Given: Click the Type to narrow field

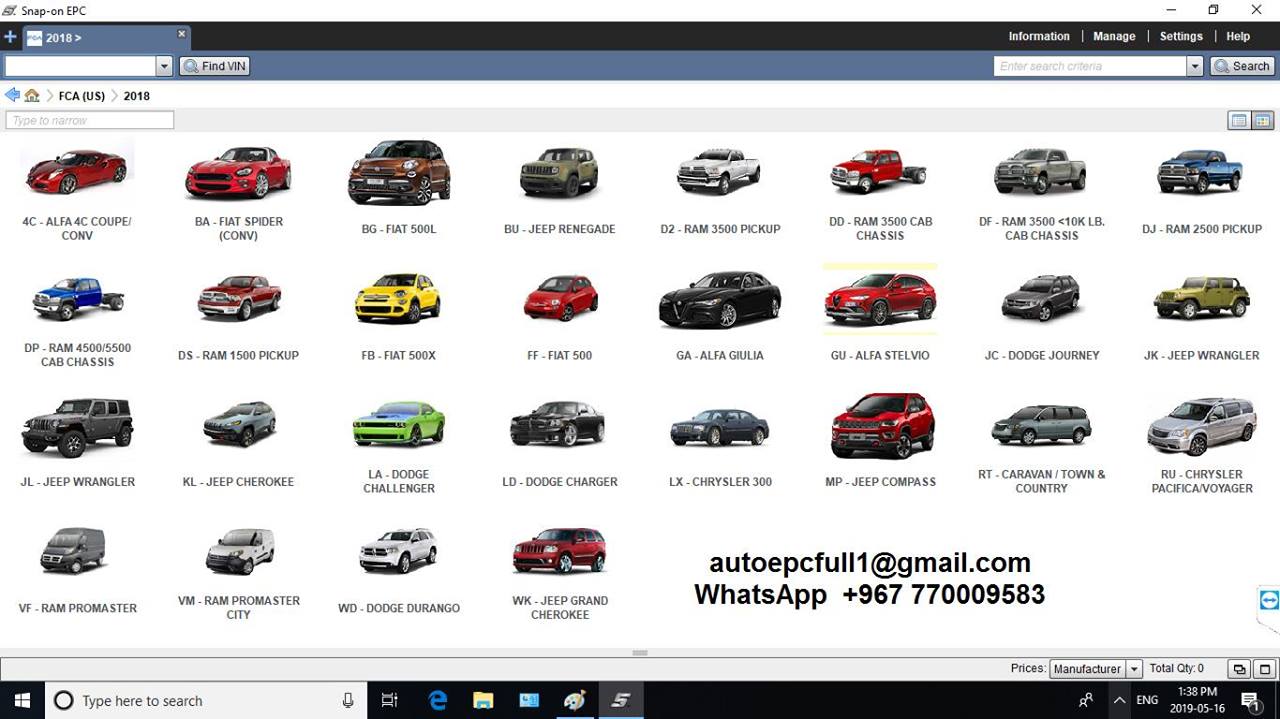Looking at the screenshot, I should (90, 120).
